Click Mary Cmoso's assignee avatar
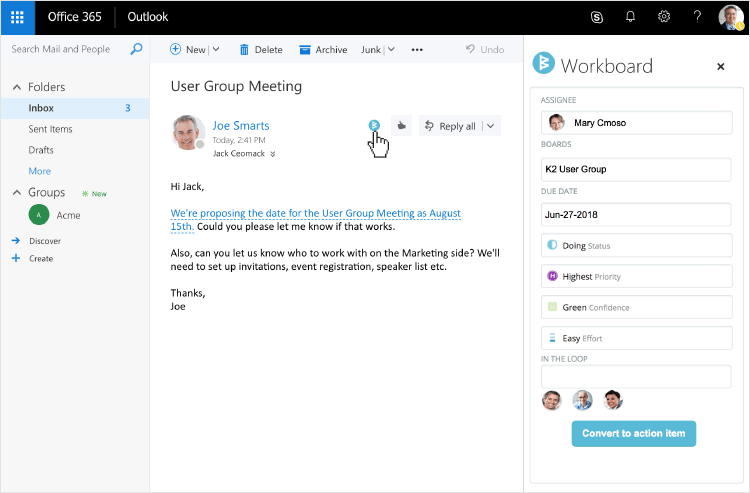The height and width of the screenshot is (493, 750). coord(556,122)
